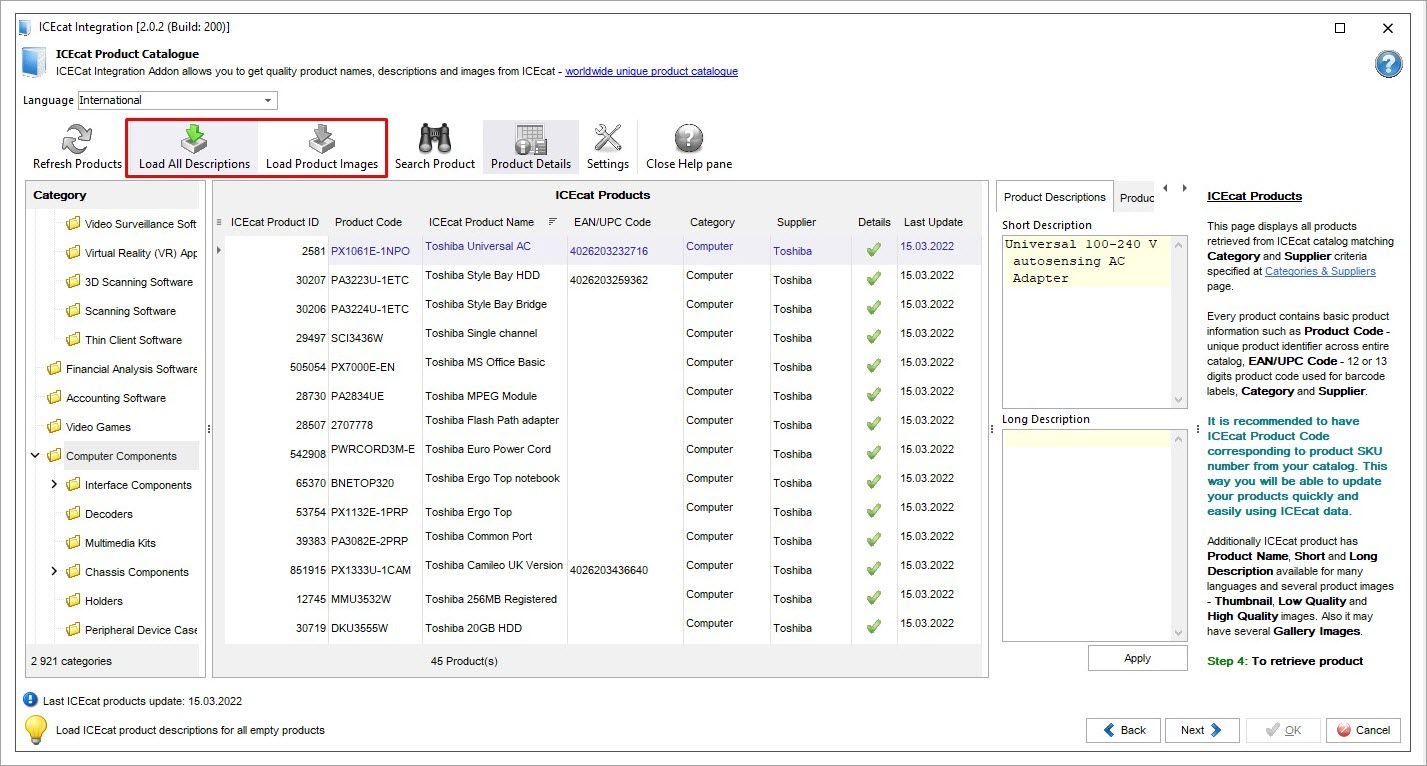Select Peripheral Device Cases category
The width and height of the screenshot is (1427, 766).
point(141,630)
